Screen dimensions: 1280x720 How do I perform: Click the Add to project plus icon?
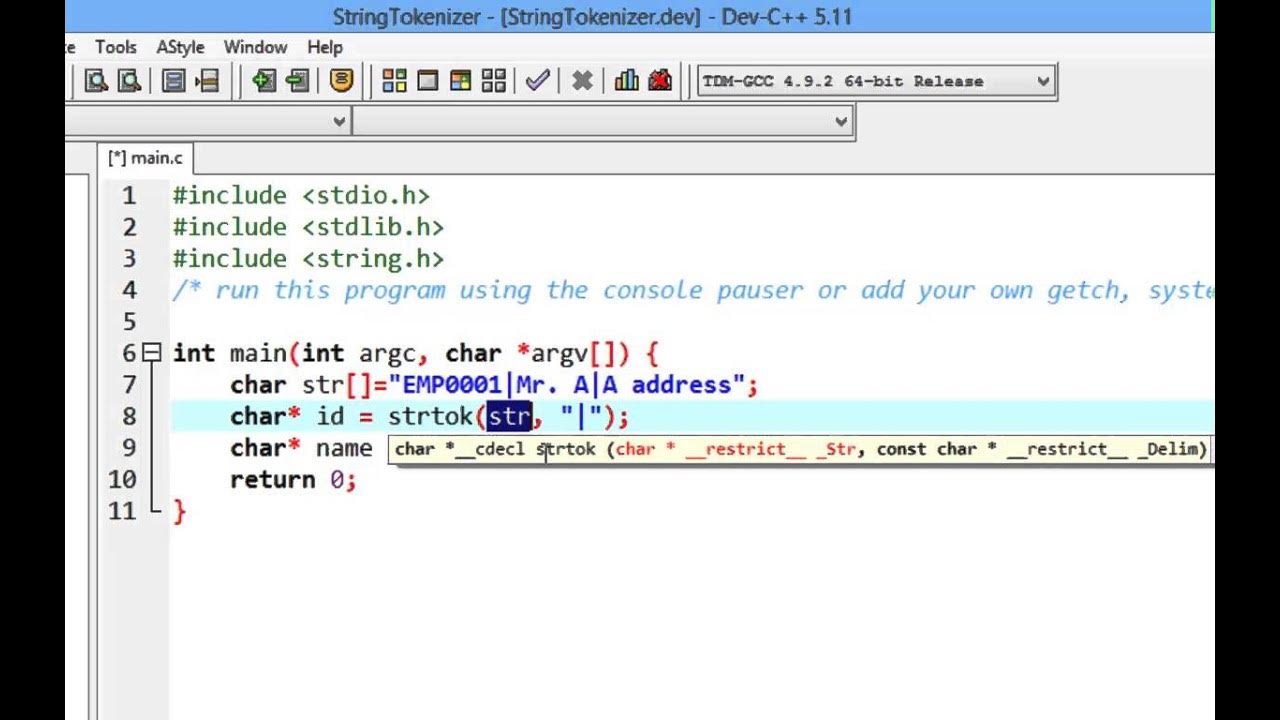tap(263, 81)
